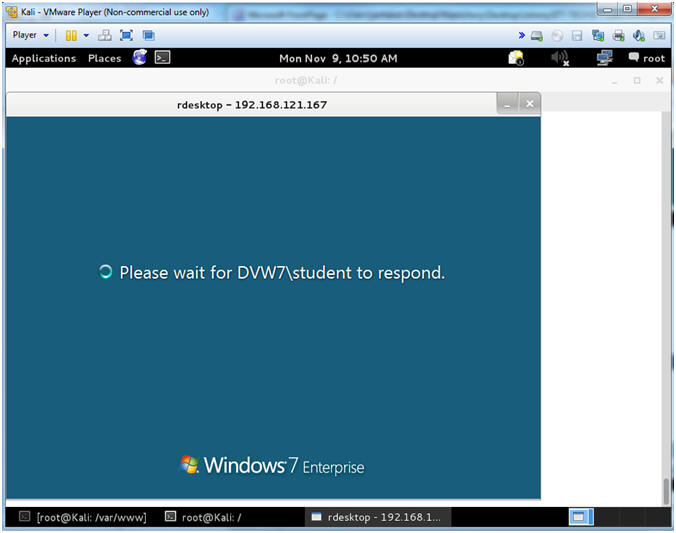Click the floppy drive device icon

(x=577, y=36)
